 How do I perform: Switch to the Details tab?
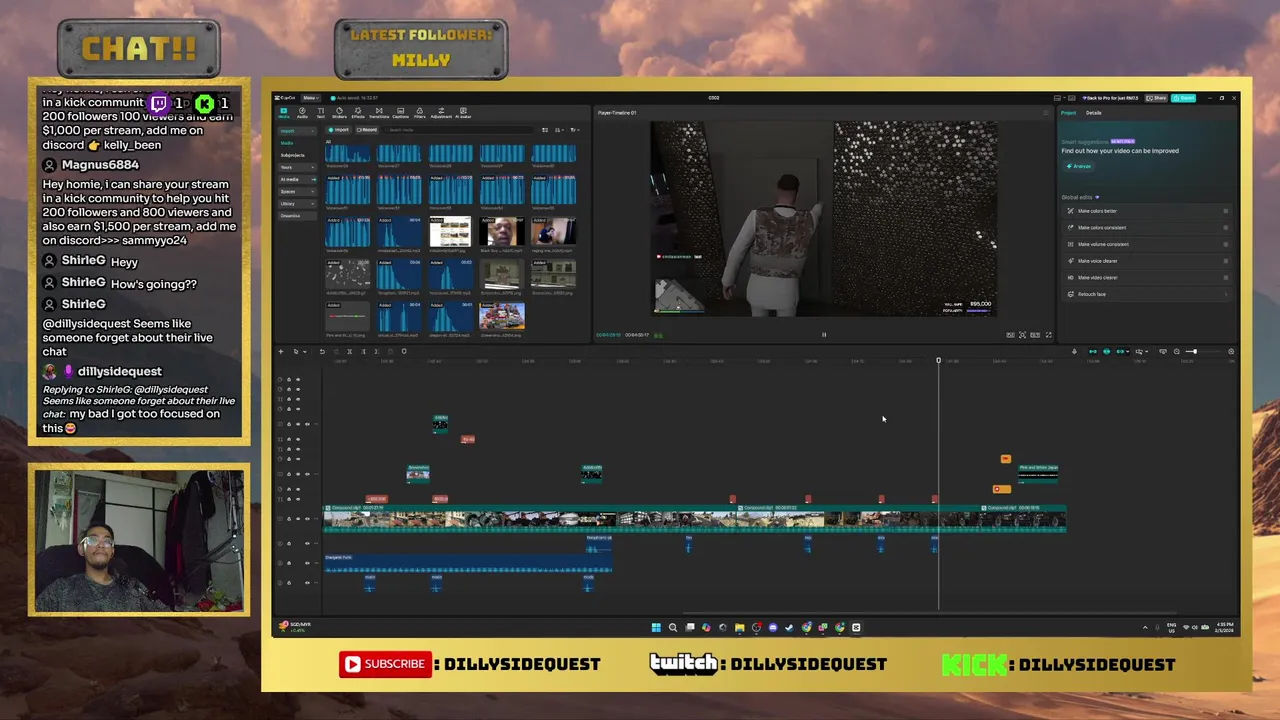(1093, 113)
